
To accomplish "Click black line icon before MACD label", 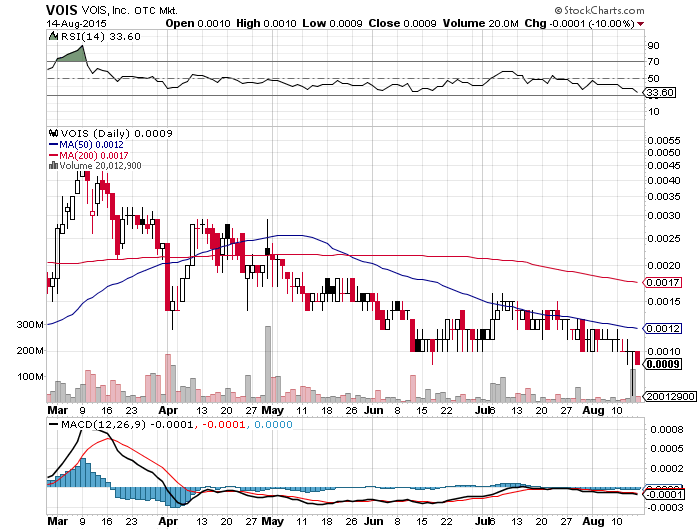I will coord(54,424).
